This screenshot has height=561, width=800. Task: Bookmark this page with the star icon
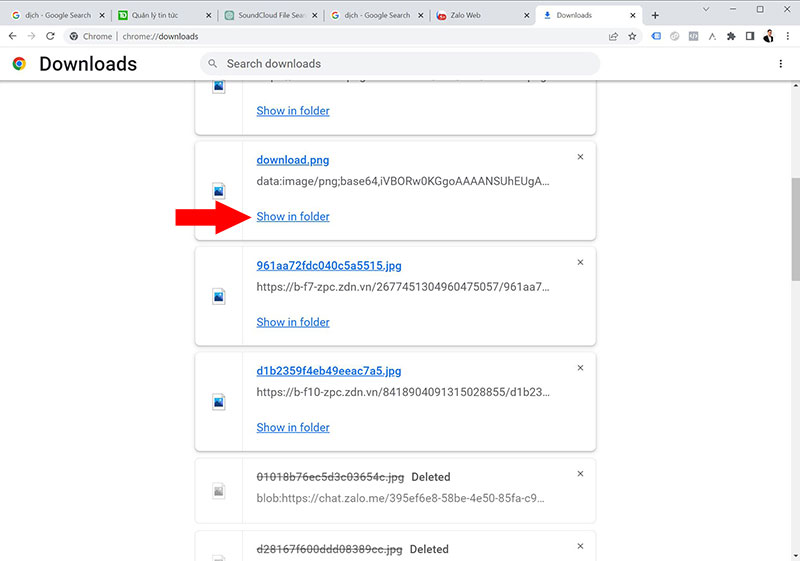[632, 36]
